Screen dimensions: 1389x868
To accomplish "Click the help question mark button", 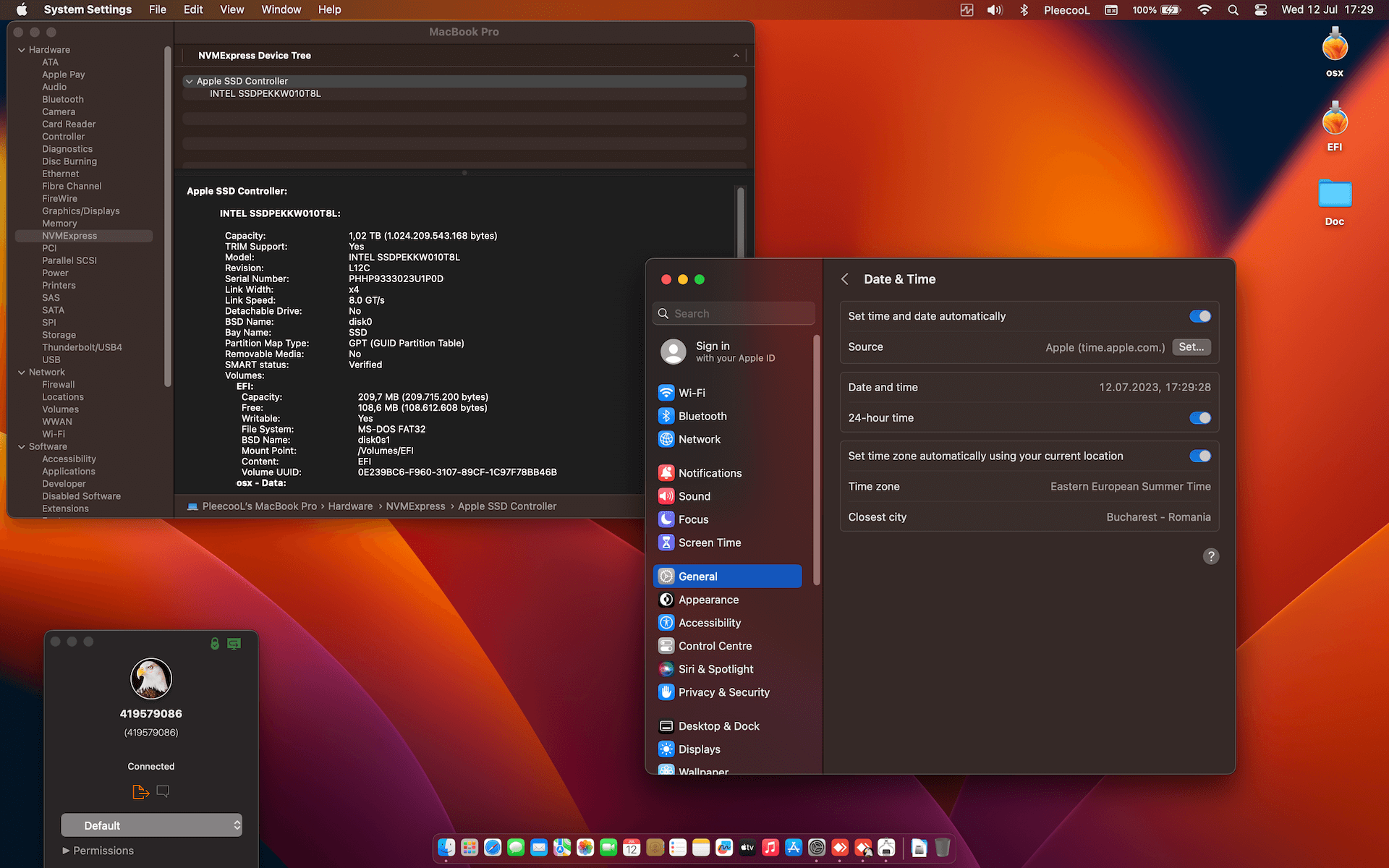I will click(1211, 556).
